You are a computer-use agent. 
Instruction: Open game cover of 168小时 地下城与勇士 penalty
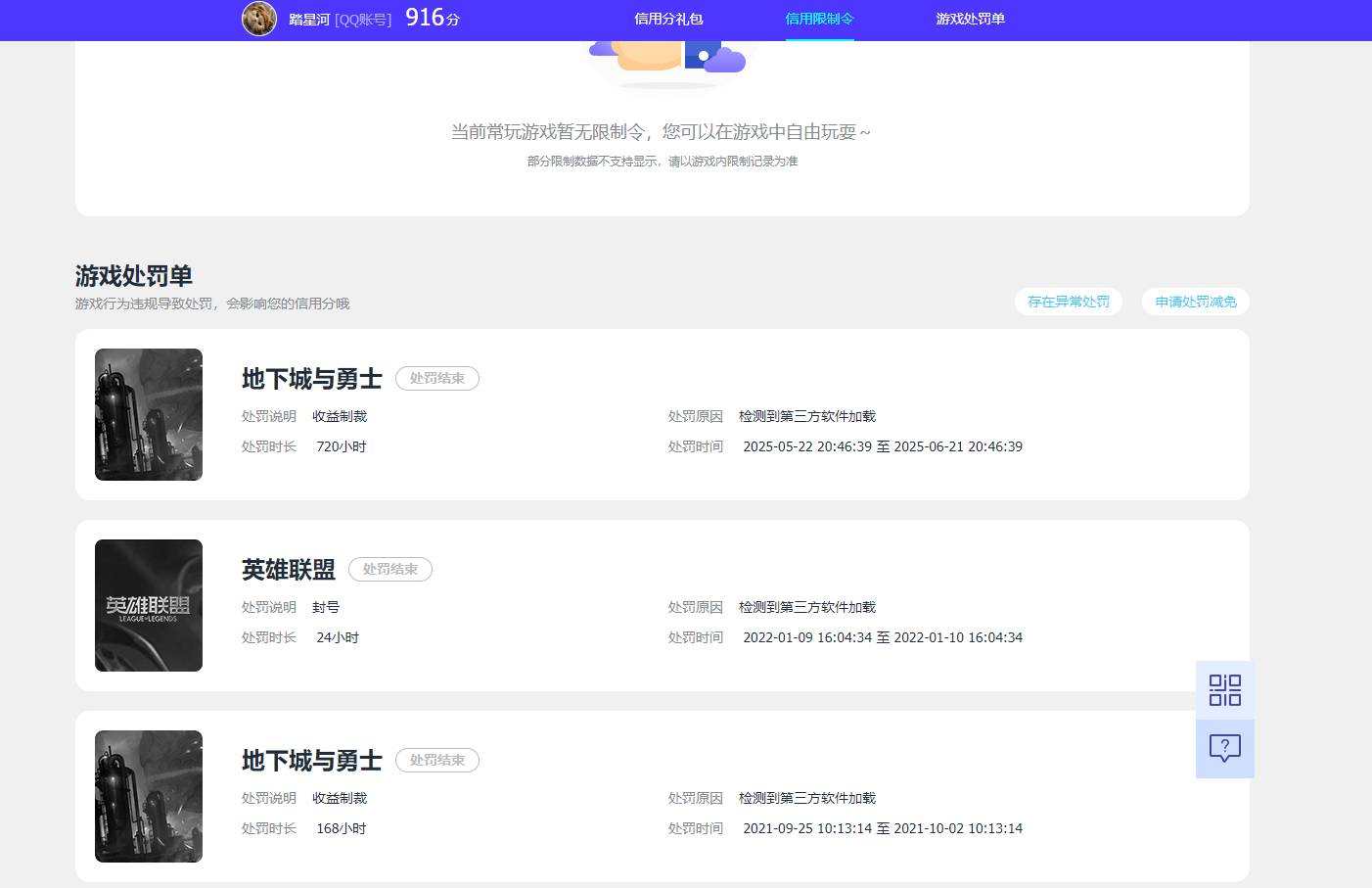pyautogui.click(x=149, y=796)
